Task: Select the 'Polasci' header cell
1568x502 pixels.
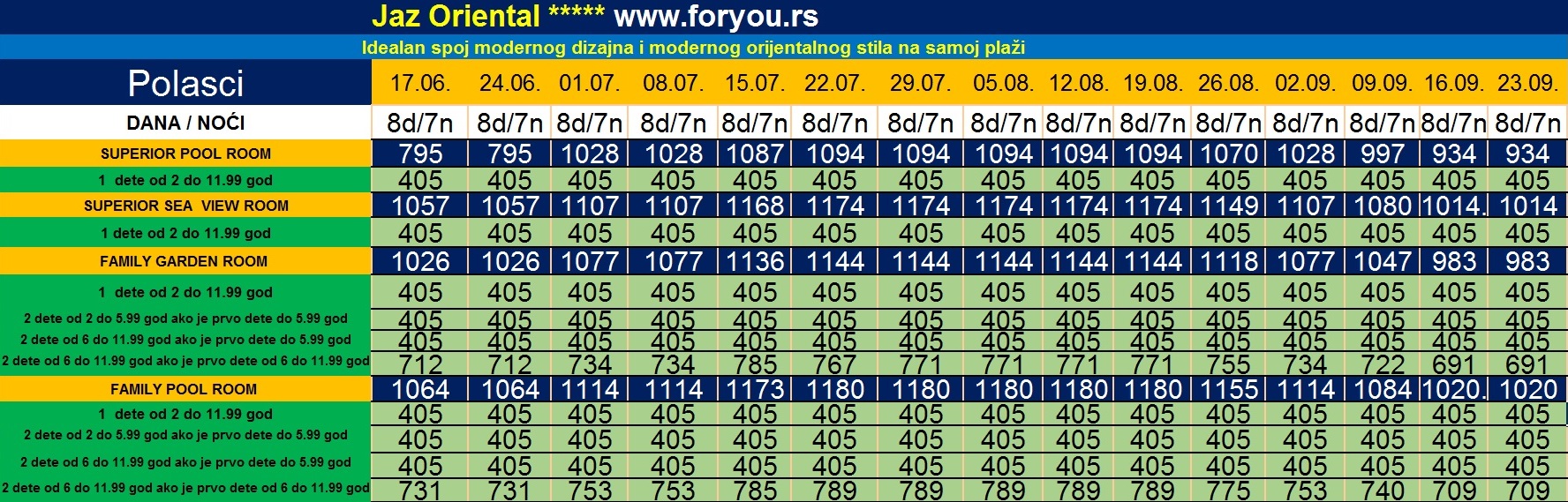Action: pos(185,83)
